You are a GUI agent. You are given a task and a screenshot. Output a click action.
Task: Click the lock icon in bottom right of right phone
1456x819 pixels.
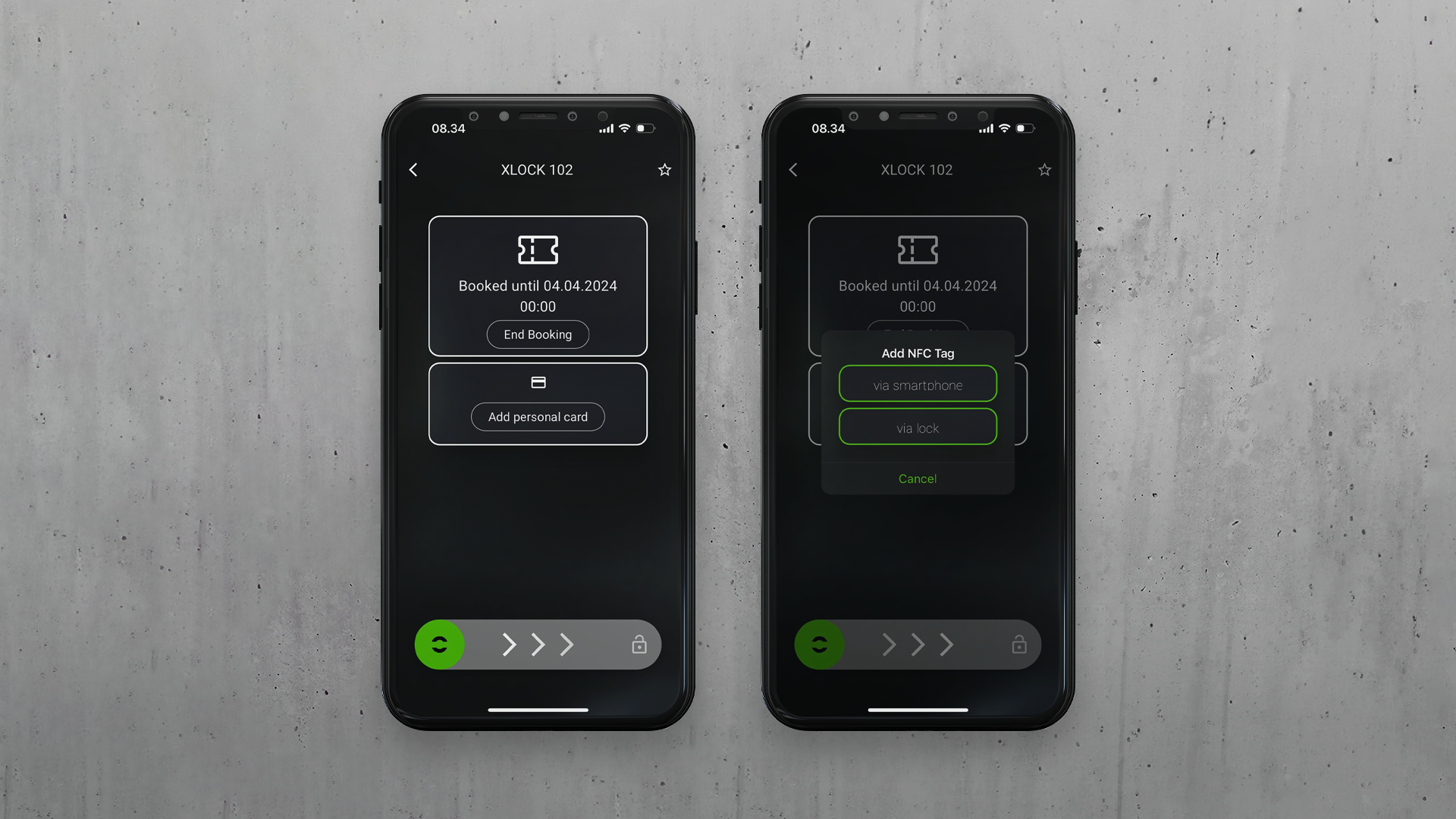(1019, 645)
